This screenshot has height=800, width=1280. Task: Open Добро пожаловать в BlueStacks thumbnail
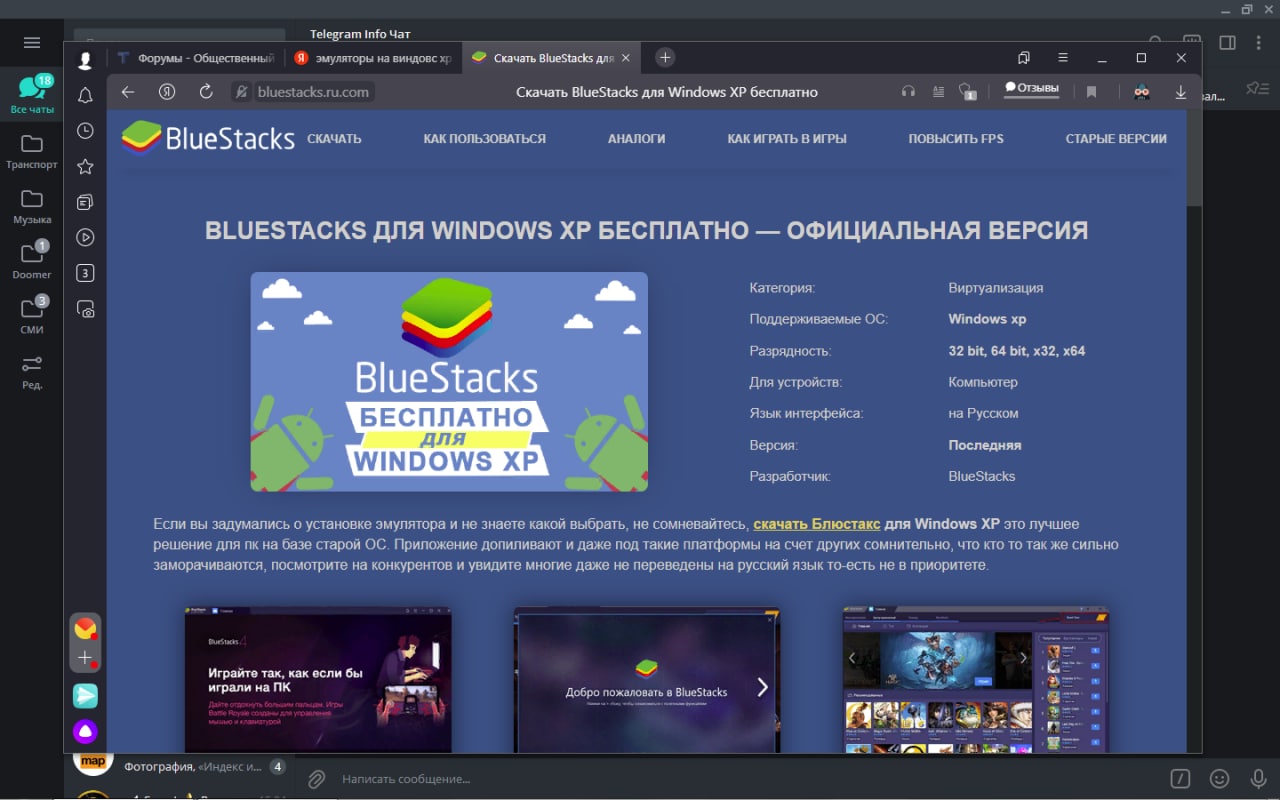click(x=647, y=679)
